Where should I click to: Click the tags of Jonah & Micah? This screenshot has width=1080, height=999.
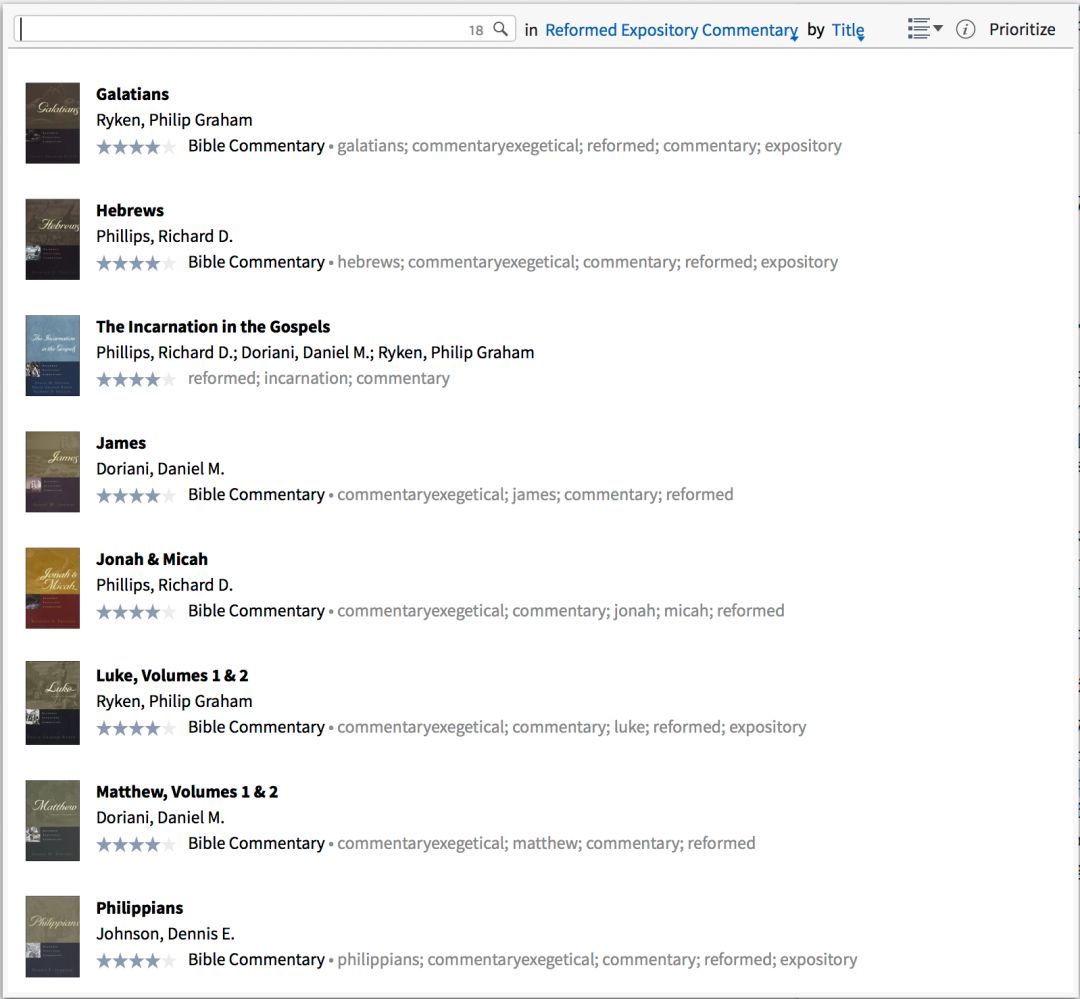click(x=561, y=610)
